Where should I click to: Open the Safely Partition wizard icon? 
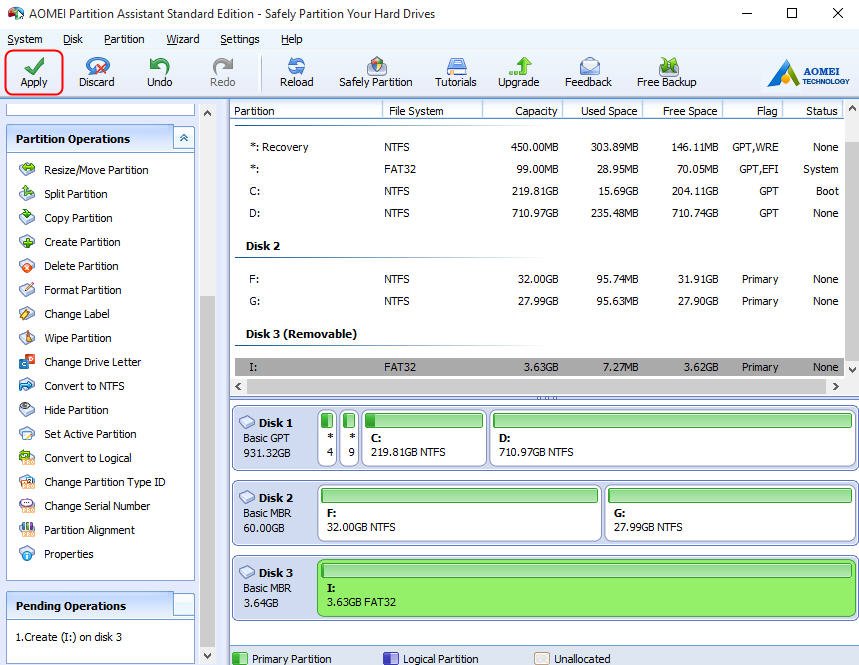tap(375, 72)
